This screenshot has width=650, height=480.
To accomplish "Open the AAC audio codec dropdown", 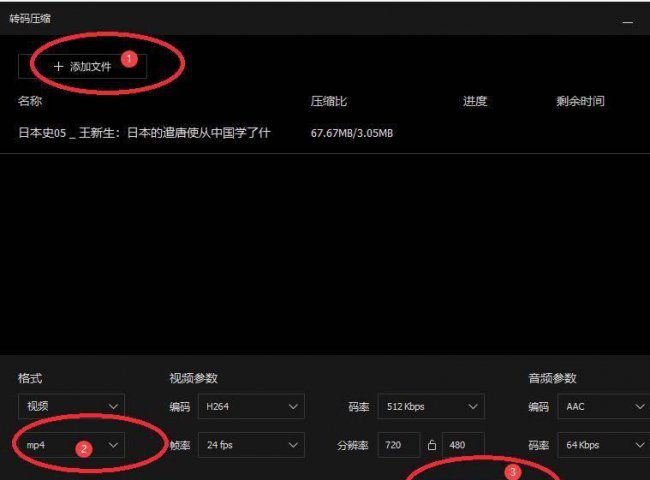I will pyautogui.click(x=604, y=406).
